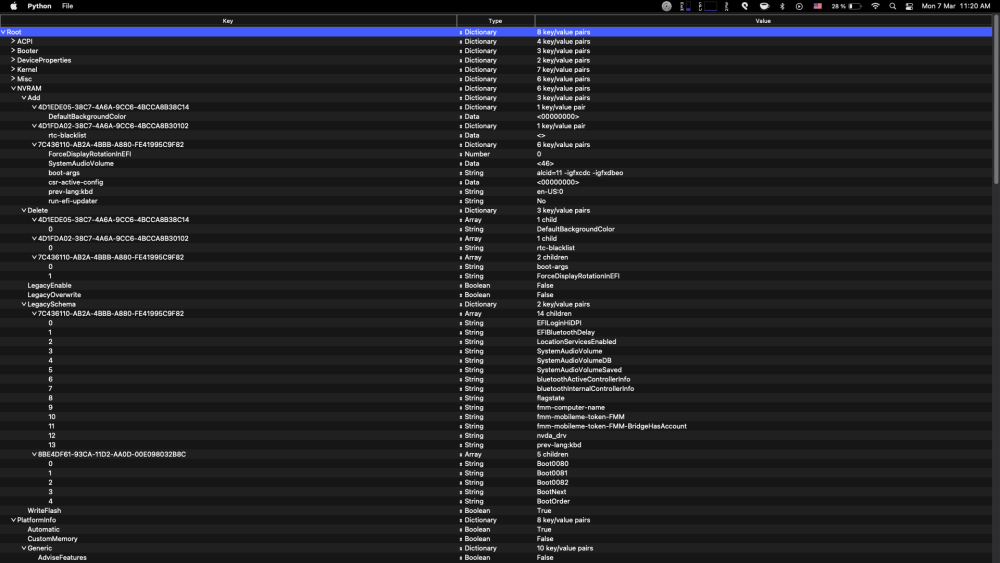1000x563 pixels.
Task: Open the Apple menu
Action: click(13, 6)
